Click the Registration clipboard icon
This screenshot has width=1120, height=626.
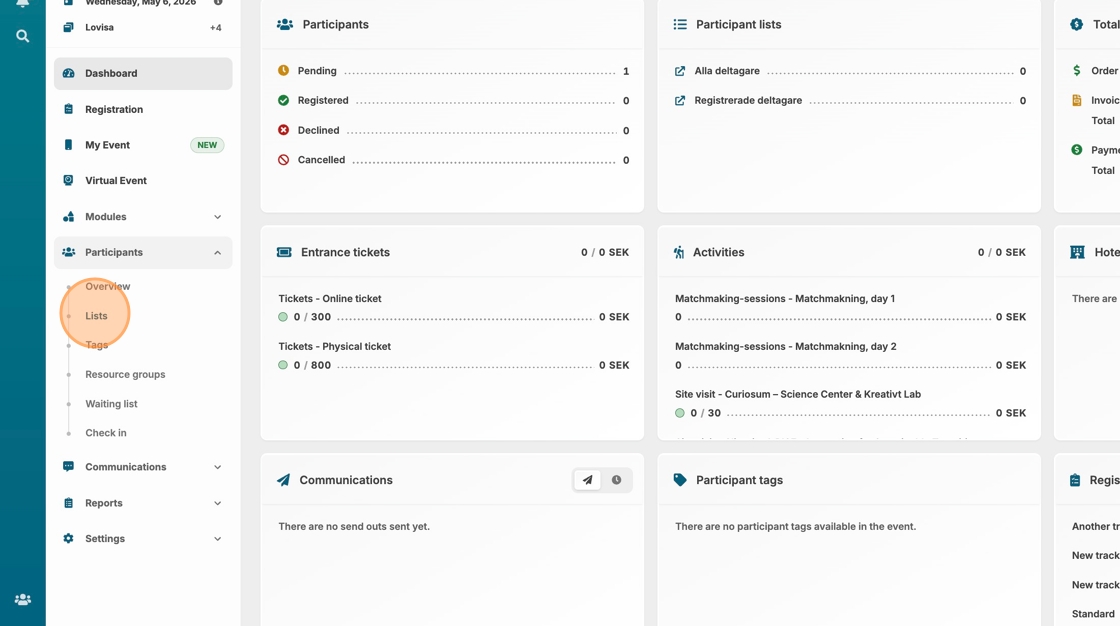(68, 109)
